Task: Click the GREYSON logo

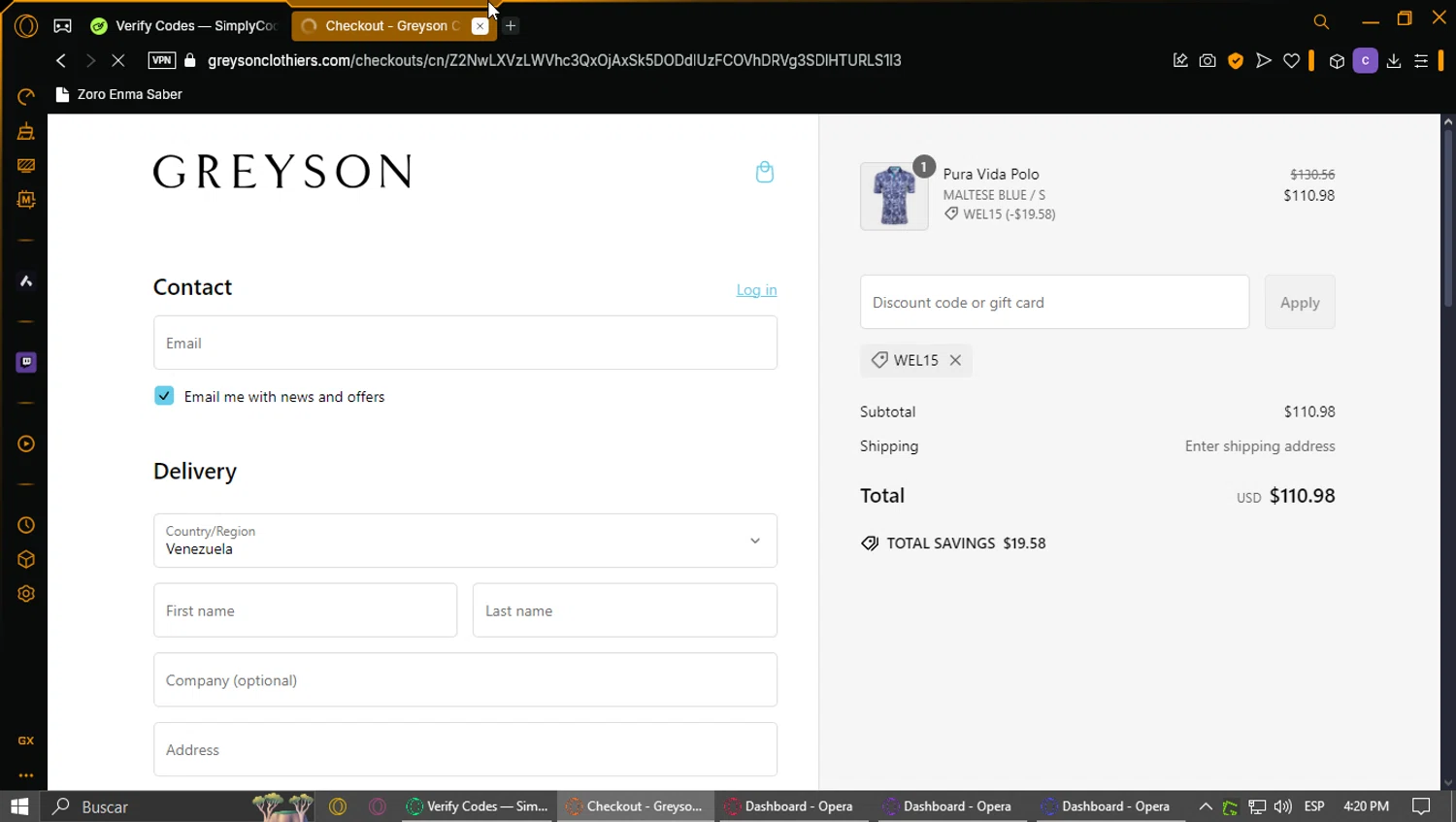Action: [x=282, y=172]
